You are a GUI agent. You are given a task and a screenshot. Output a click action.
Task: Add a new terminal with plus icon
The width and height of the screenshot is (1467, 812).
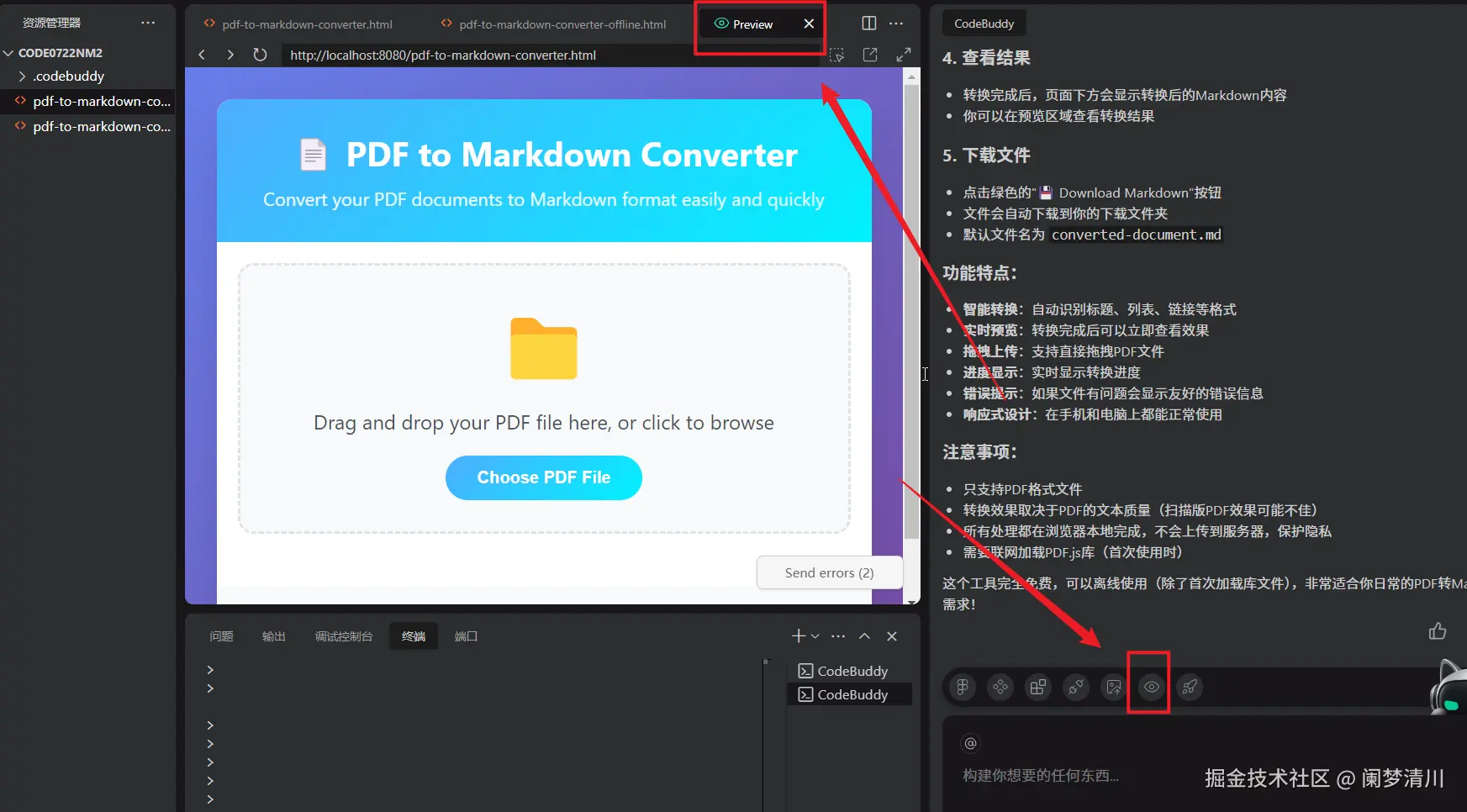pyautogui.click(x=799, y=636)
